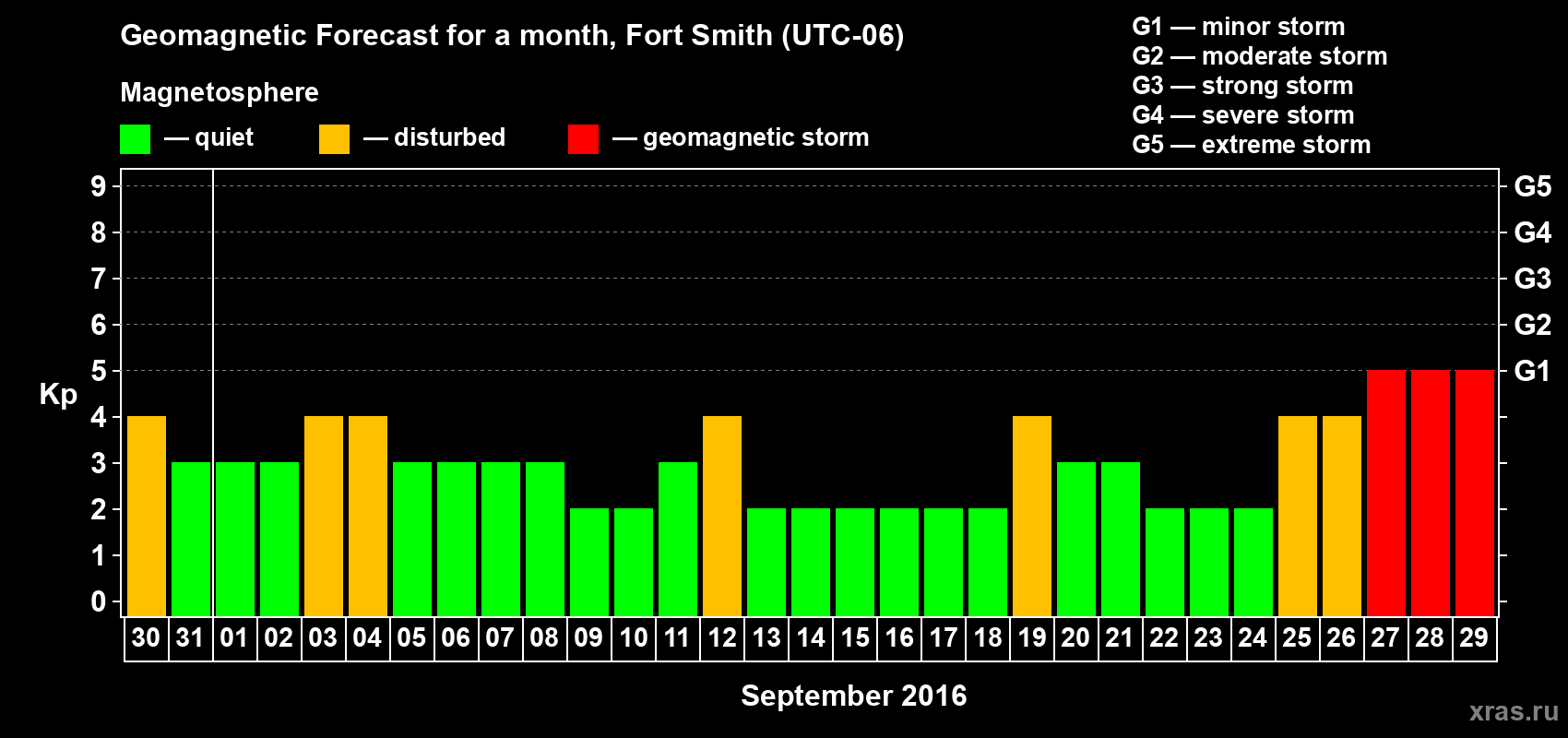This screenshot has width=1568, height=738.
Task: Click the Kp value "5" on the left axis
Action: click(99, 371)
